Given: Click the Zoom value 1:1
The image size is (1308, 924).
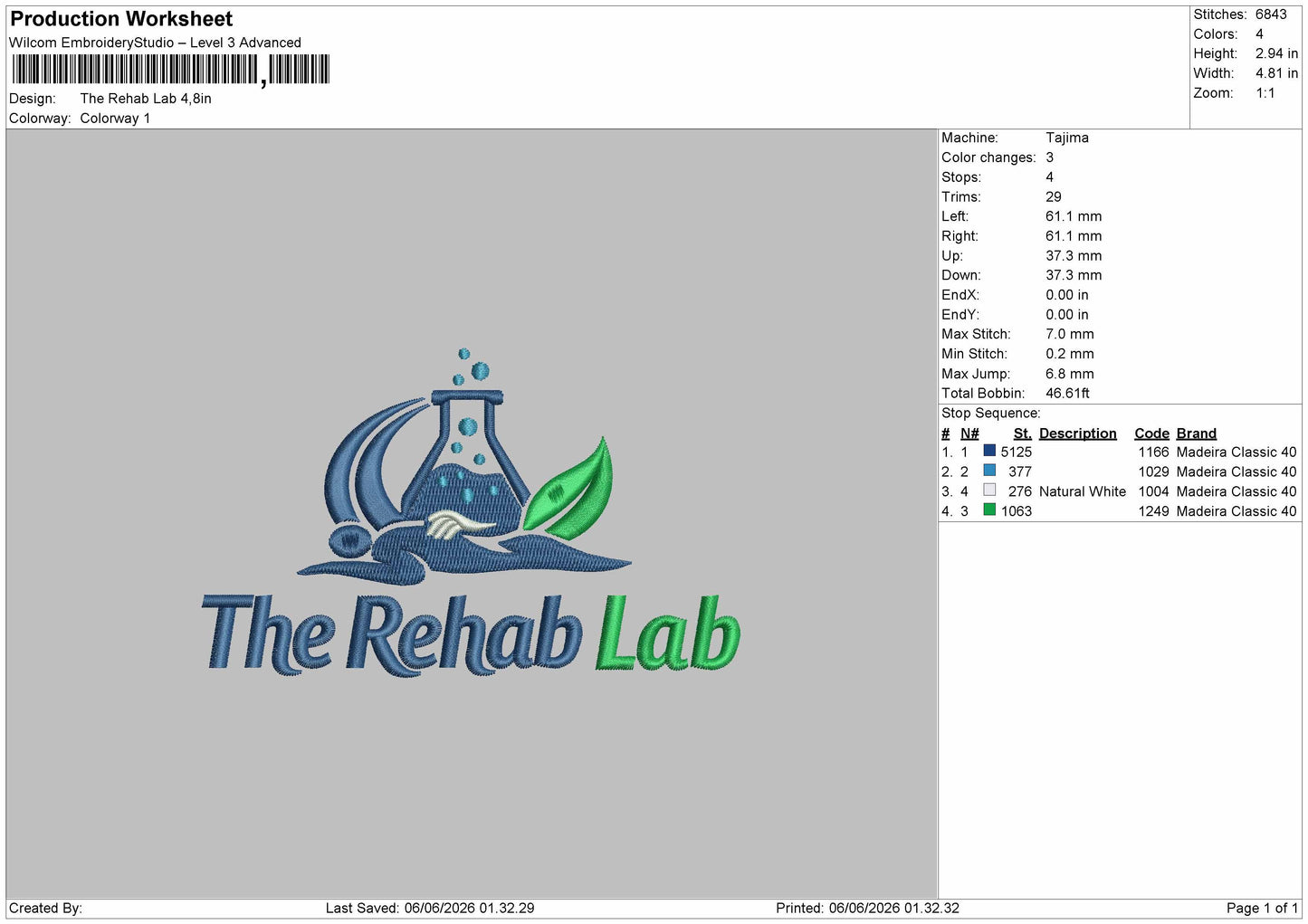Looking at the screenshot, I should coord(1265,93).
